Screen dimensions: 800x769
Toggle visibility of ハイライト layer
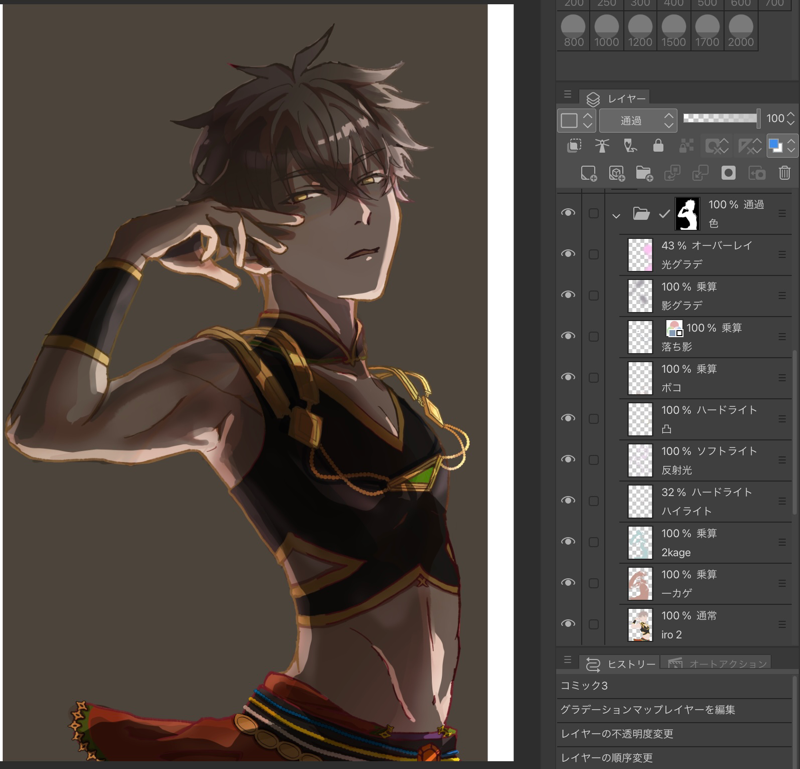tap(568, 501)
